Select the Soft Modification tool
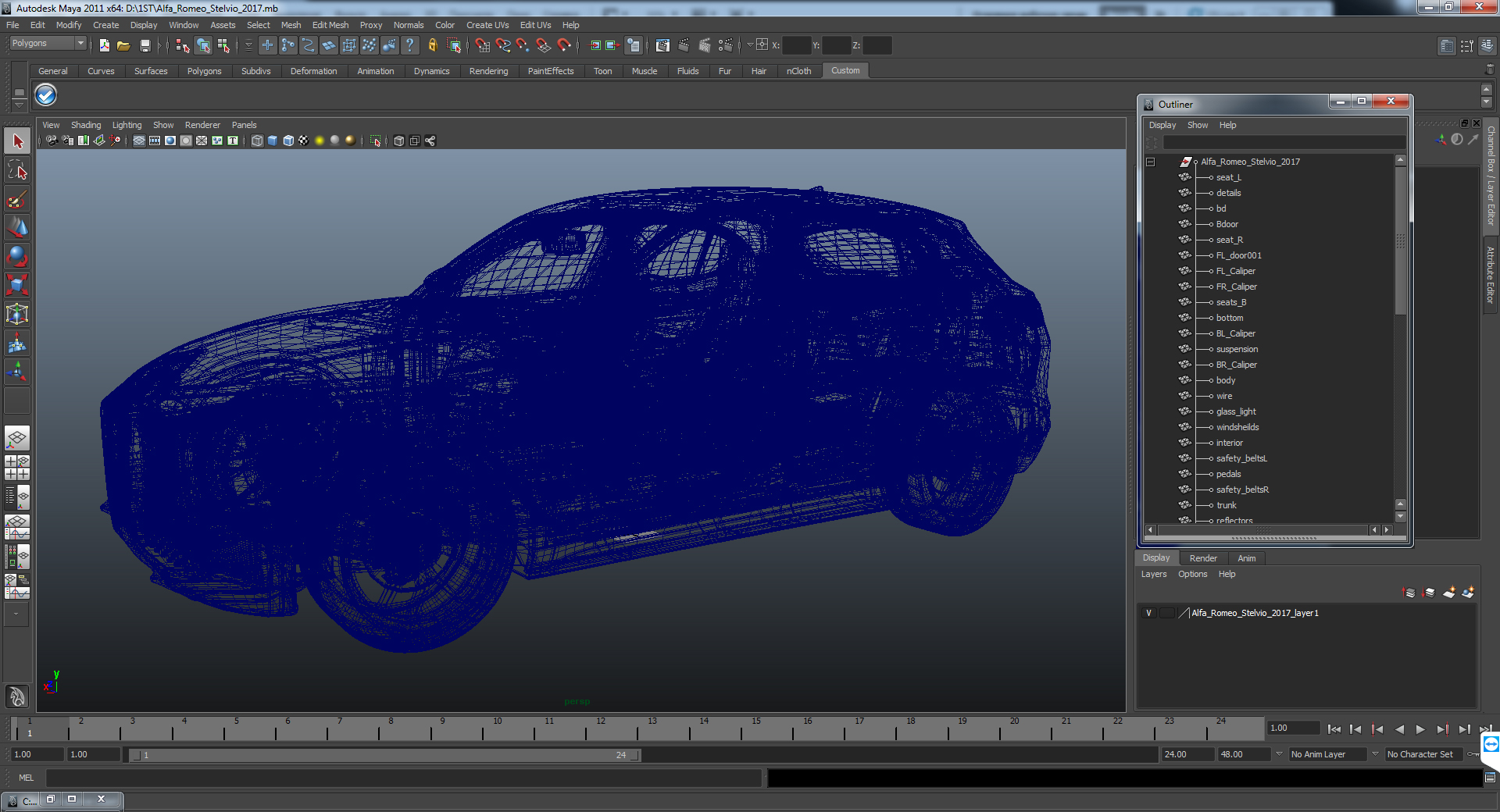 click(x=17, y=344)
